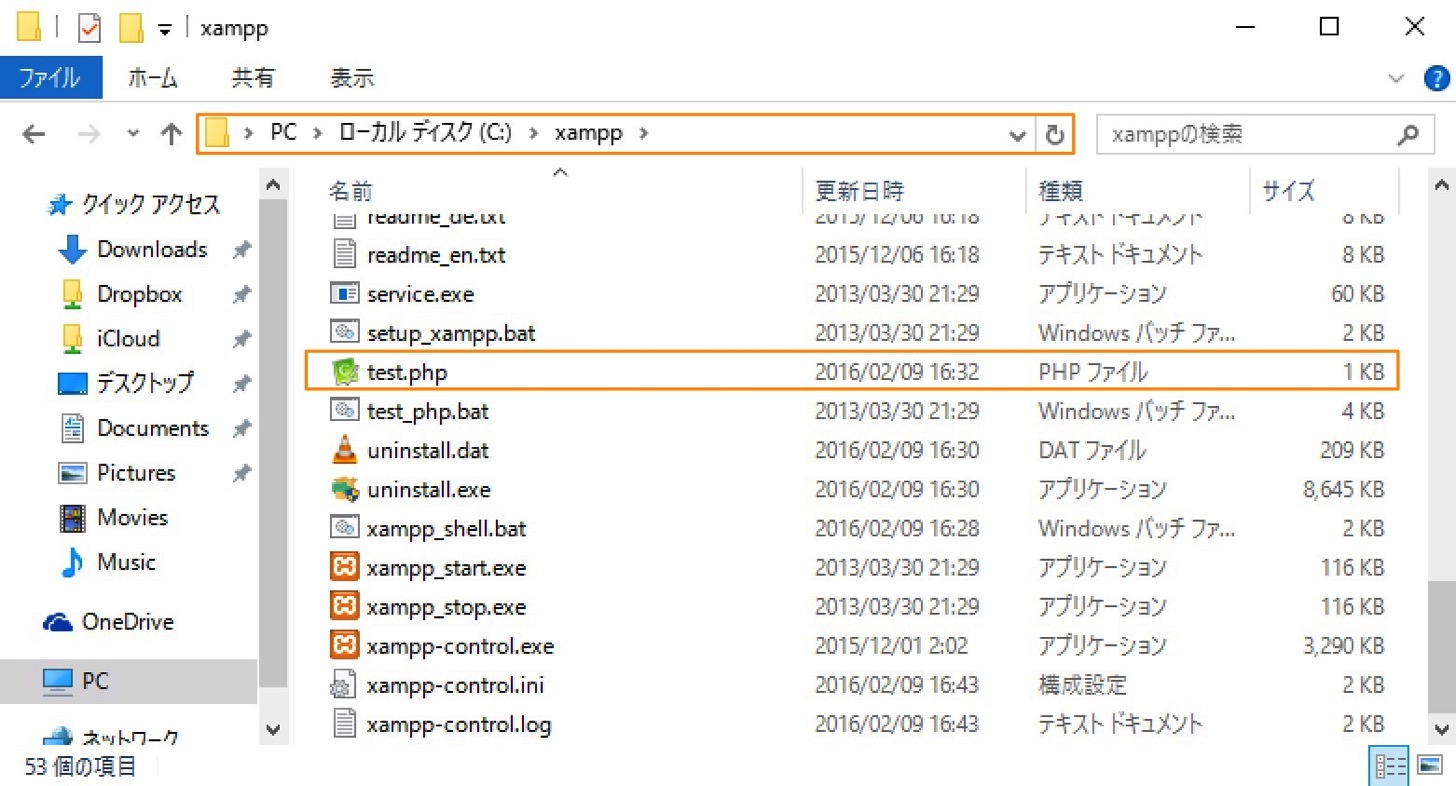This screenshot has height=786, width=1456.
Task: Click the properties checkmark icon in the title bar
Action: [89, 28]
